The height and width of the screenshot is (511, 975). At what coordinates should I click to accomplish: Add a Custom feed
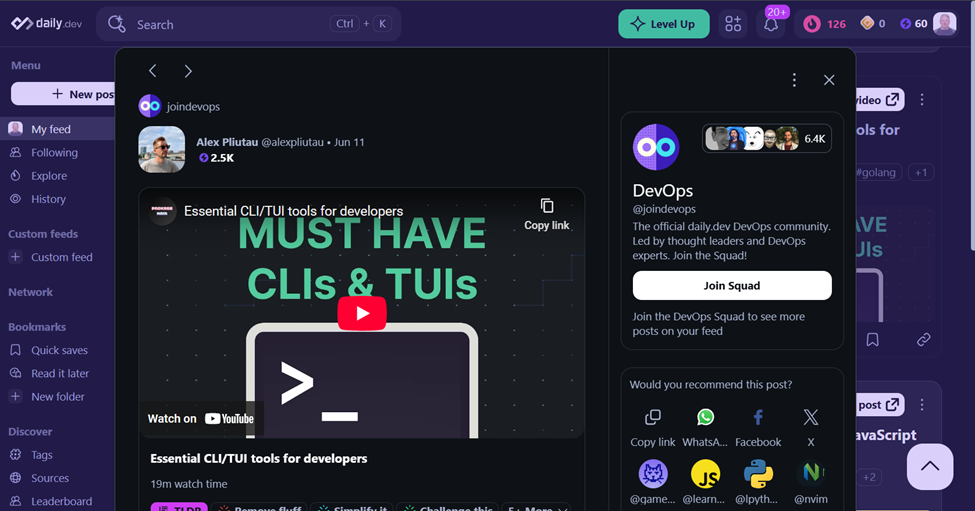(x=58, y=257)
